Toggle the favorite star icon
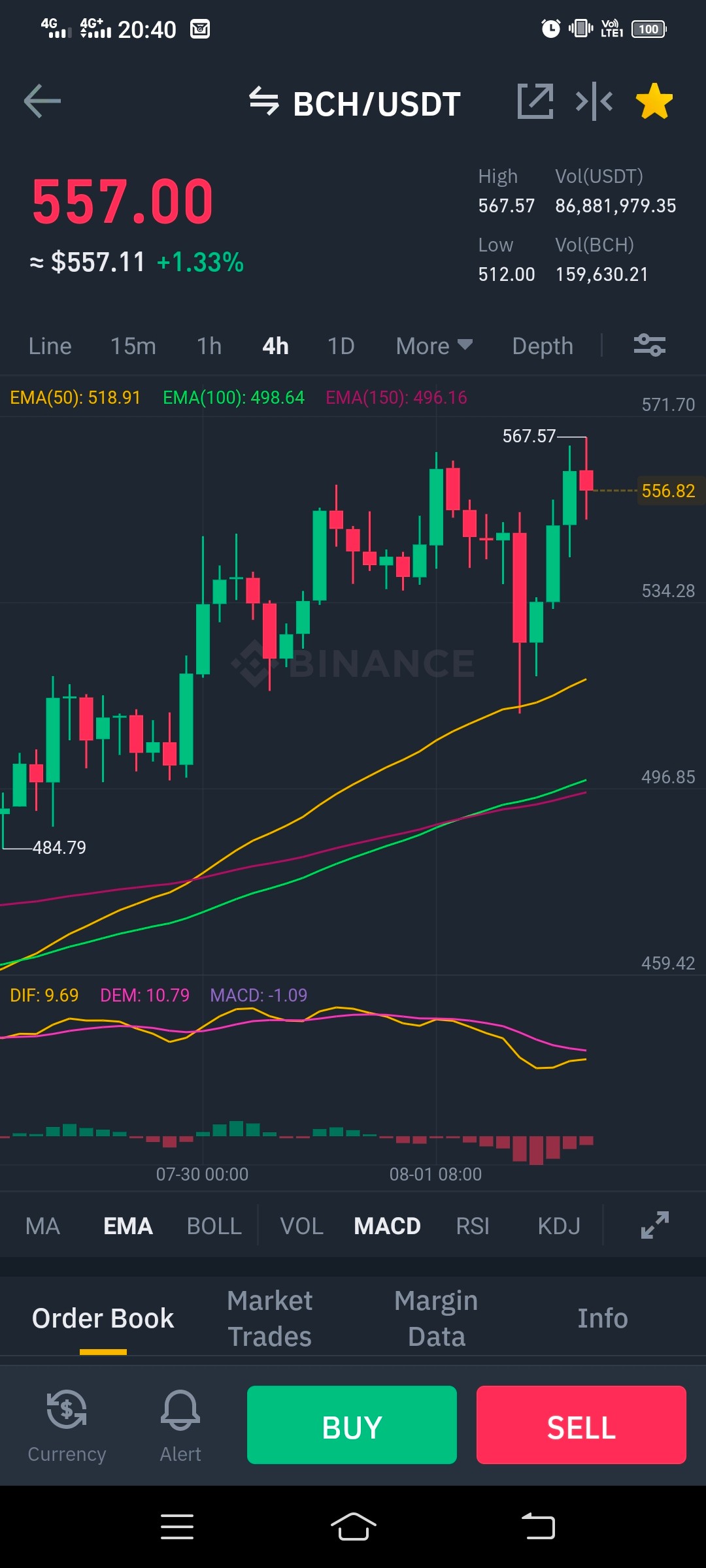706x1568 pixels. (x=654, y=101)
